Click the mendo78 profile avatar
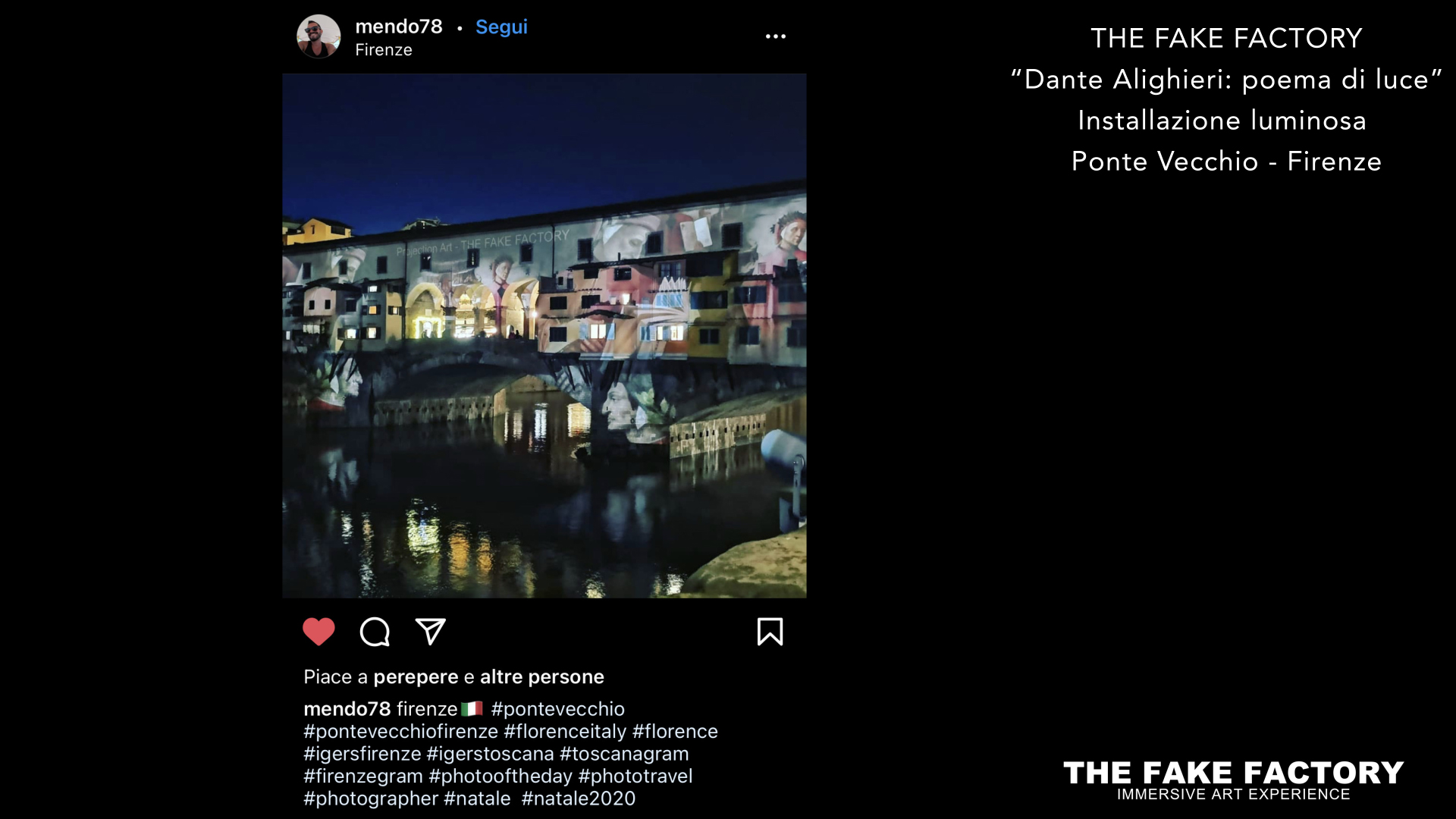This screenshot has height=819, width=1456. point(318,36)
